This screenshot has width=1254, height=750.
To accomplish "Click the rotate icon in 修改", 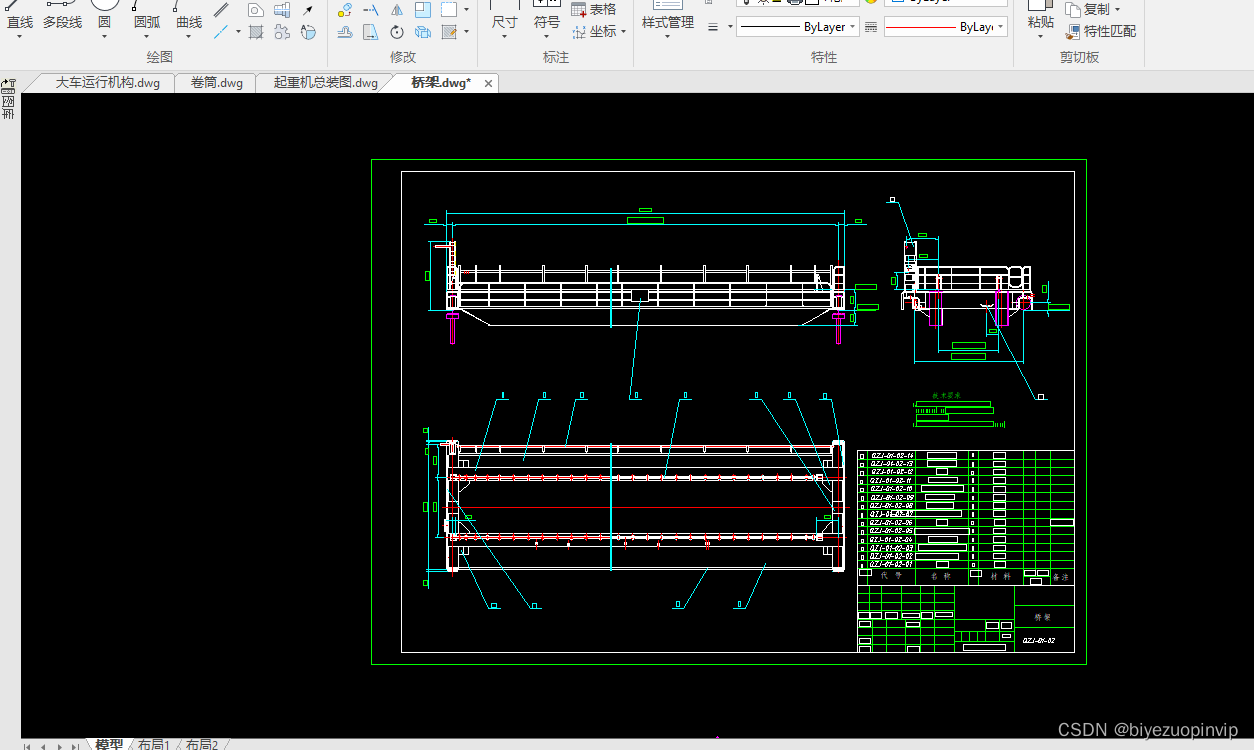I will tap(397, 32).
